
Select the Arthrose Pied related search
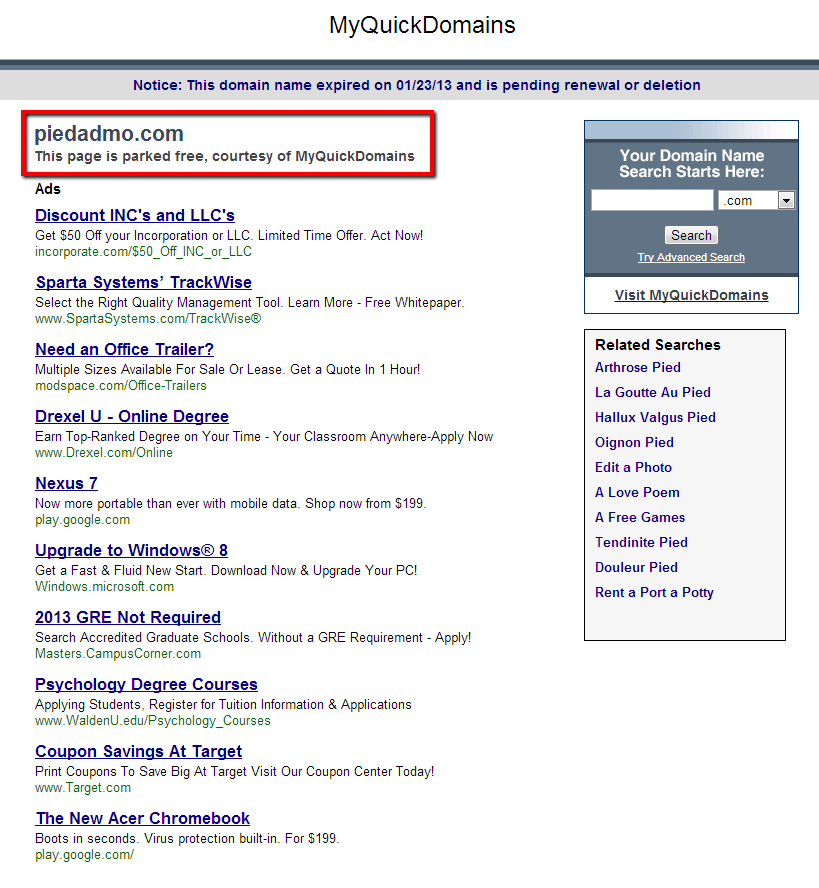pyautogui.click(x=638, y=367)
